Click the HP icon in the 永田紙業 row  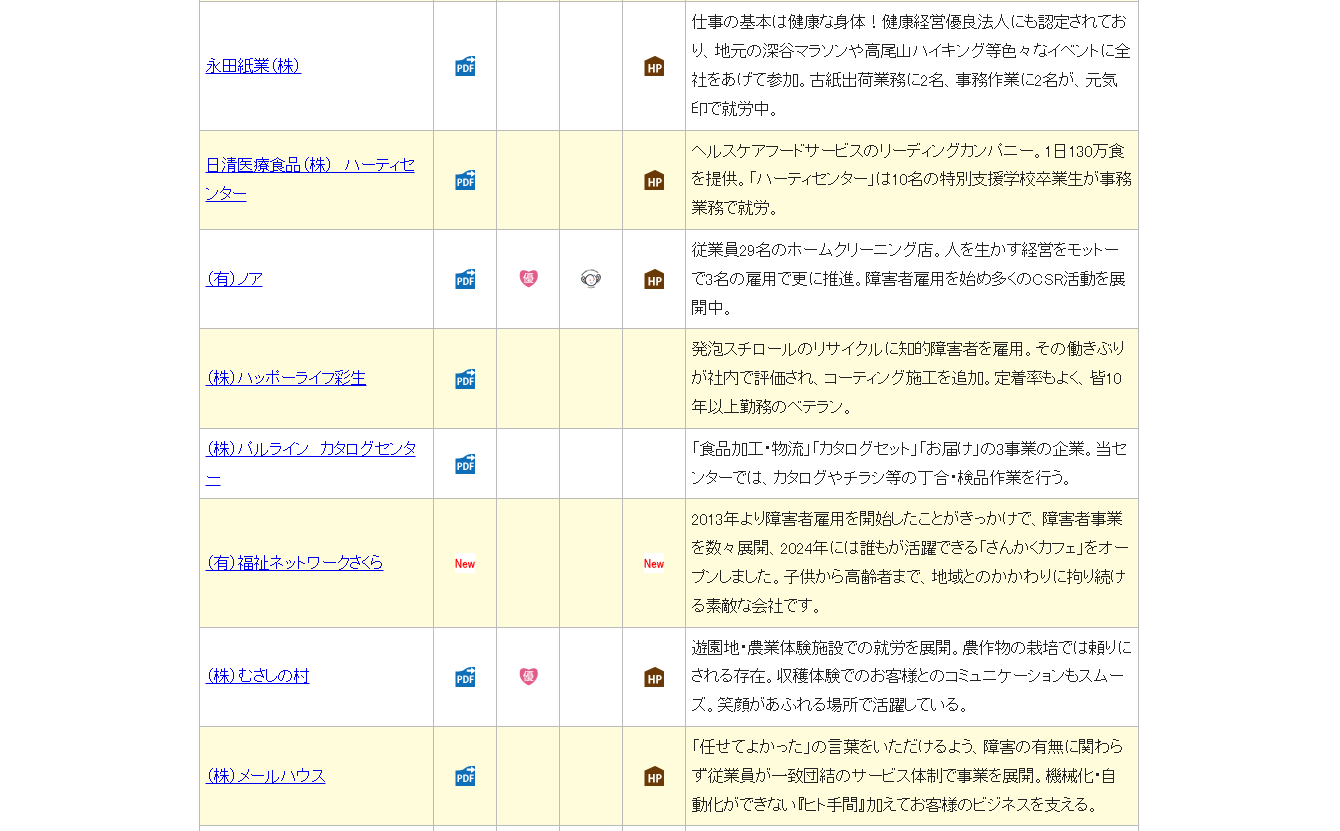click(x=654, y=66)
